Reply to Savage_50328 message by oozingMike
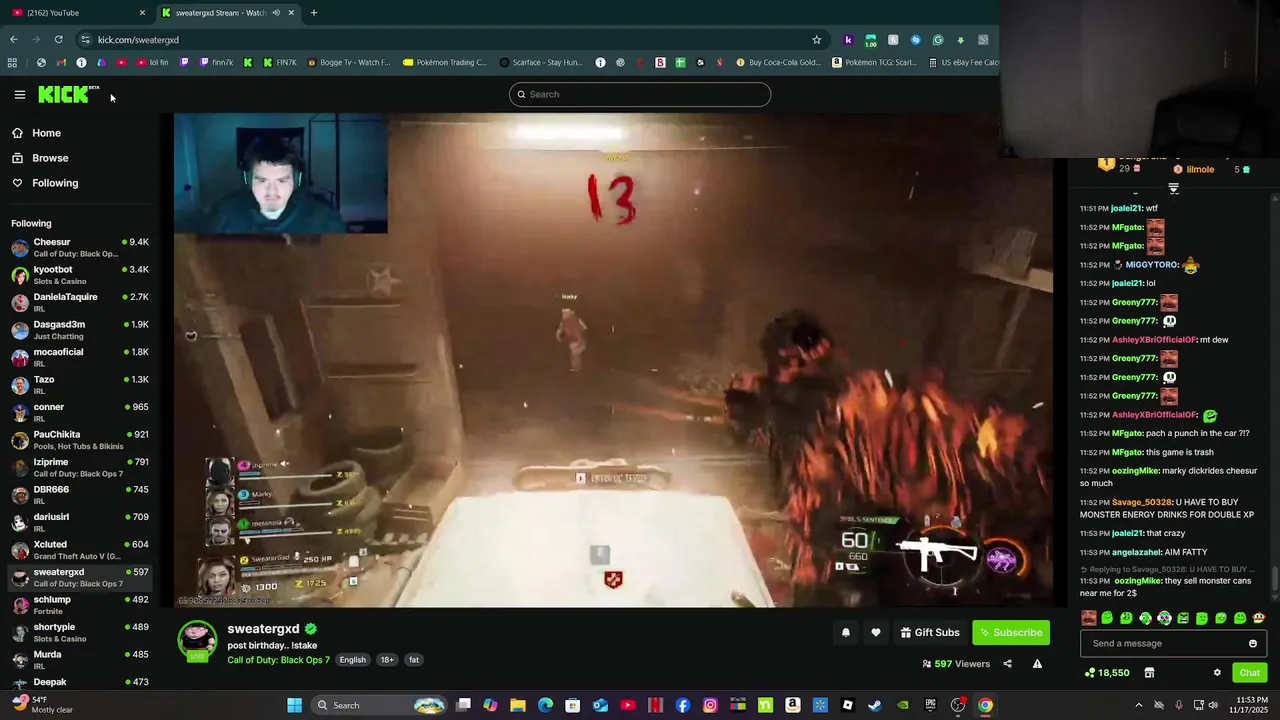 click(x=1173, y=580)
